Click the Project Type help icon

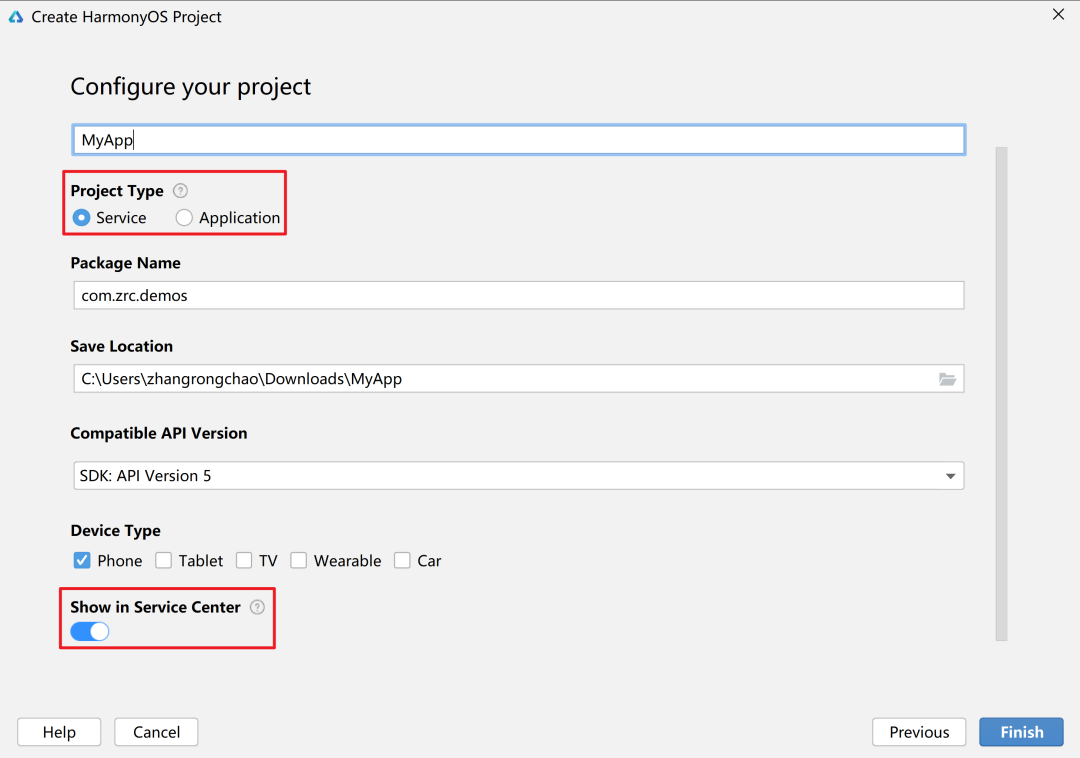[x=180, y=191]
